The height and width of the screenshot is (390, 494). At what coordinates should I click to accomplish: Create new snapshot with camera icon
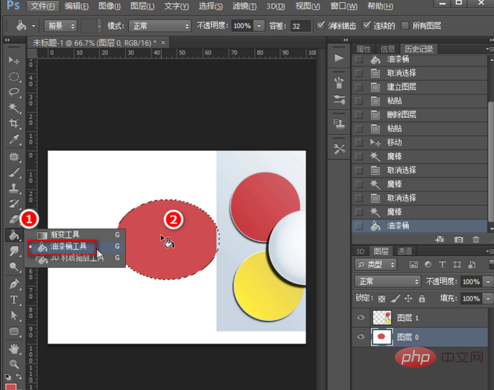tap(459, 239)
